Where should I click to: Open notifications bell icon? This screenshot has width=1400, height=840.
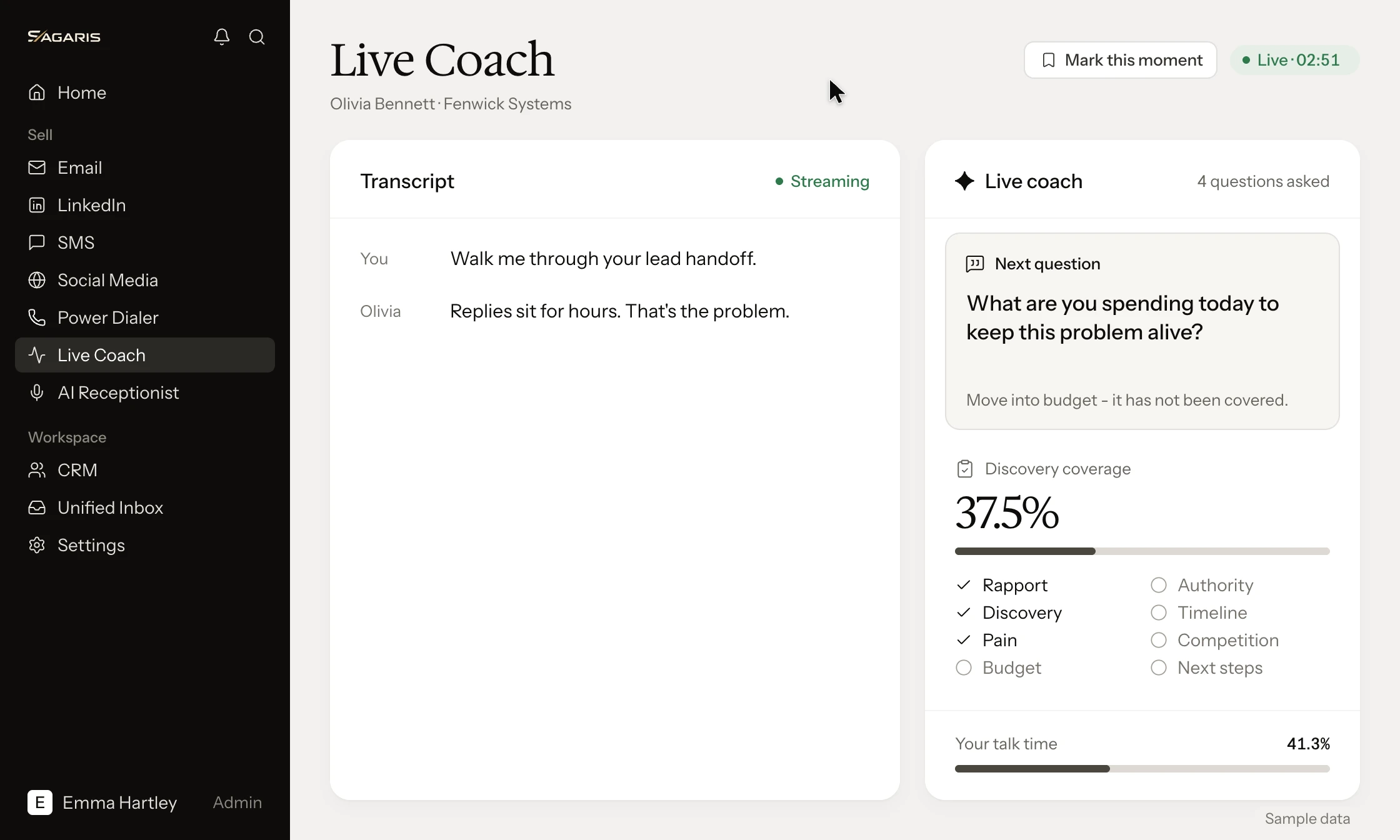click(x=222, y=37)
